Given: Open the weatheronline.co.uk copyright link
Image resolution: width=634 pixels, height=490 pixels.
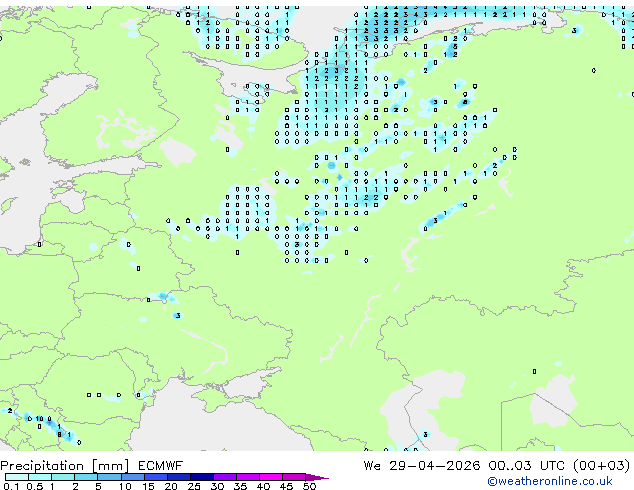Looking at the screenshot, I should click(x=550, y=481).
